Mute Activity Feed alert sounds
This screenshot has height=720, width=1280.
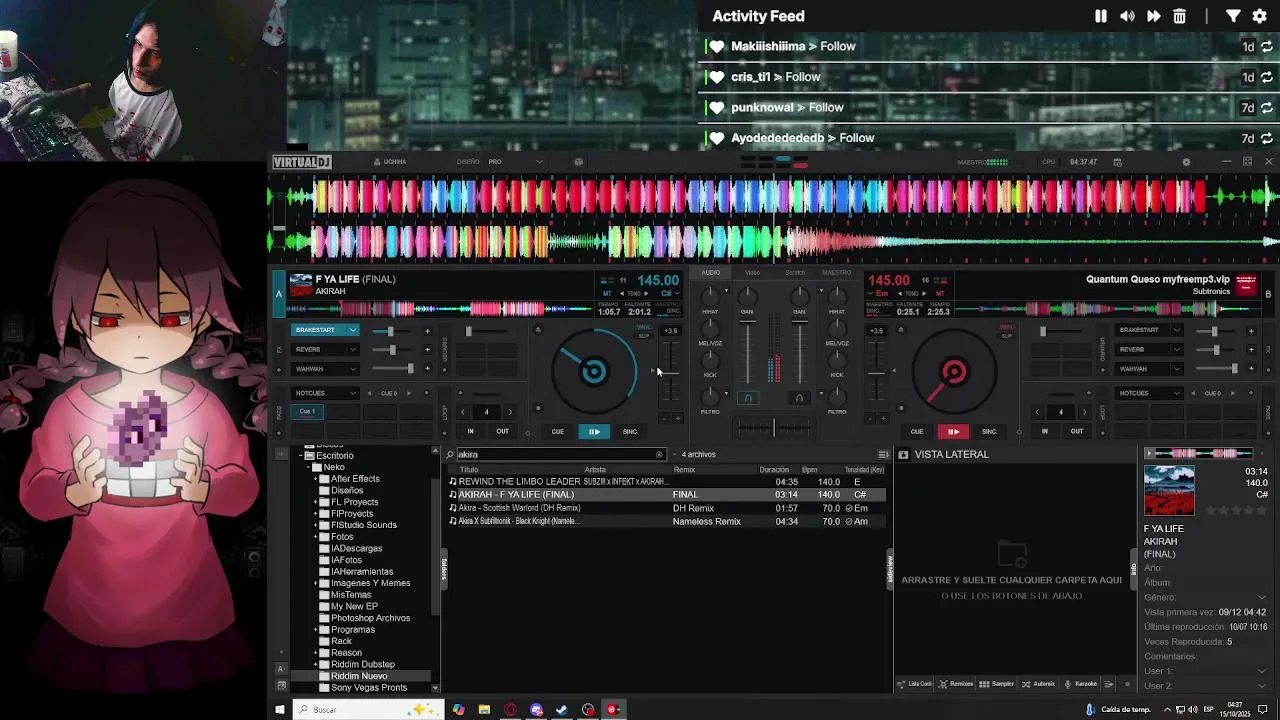click(1127, 16)
